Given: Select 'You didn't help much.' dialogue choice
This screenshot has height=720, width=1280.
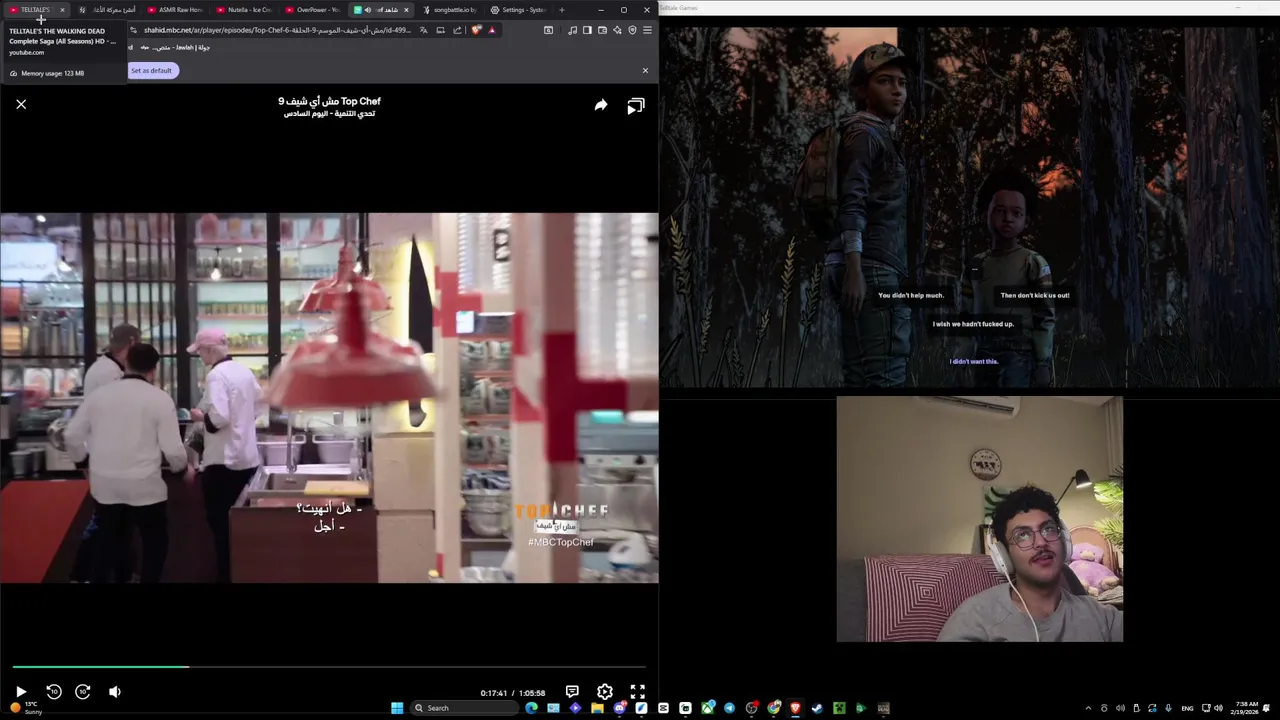Looking at the screenshot, I should click(x=911, y=295).
